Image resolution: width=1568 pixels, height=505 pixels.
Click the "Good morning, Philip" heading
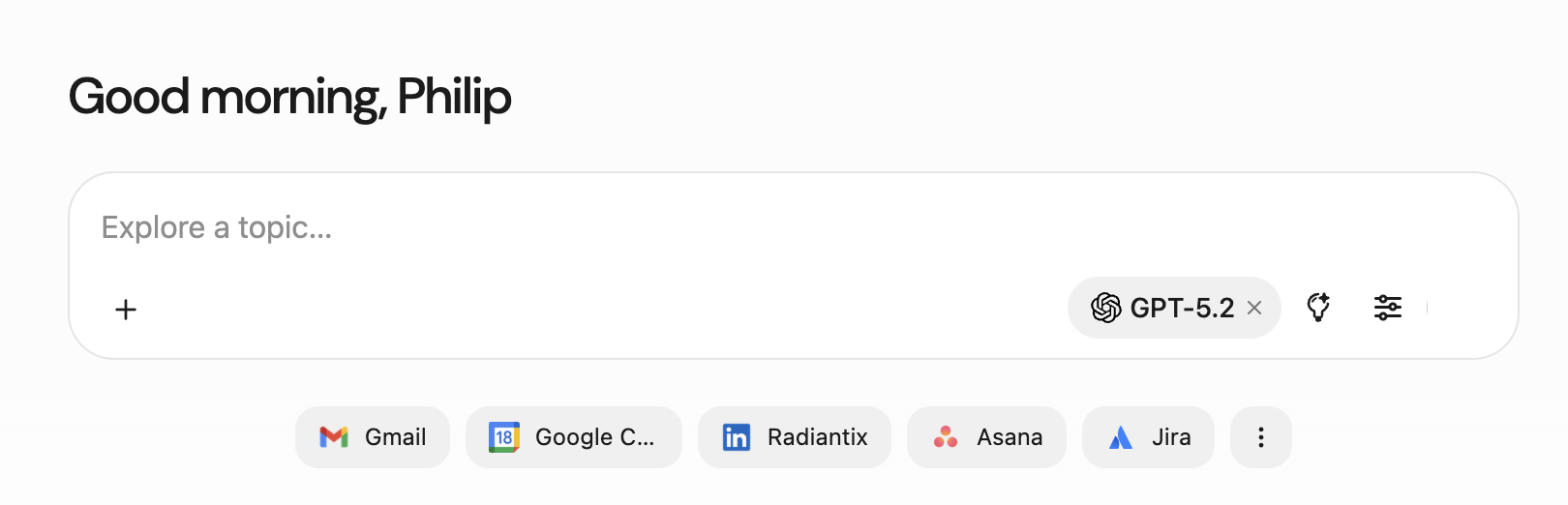(289, 97)
